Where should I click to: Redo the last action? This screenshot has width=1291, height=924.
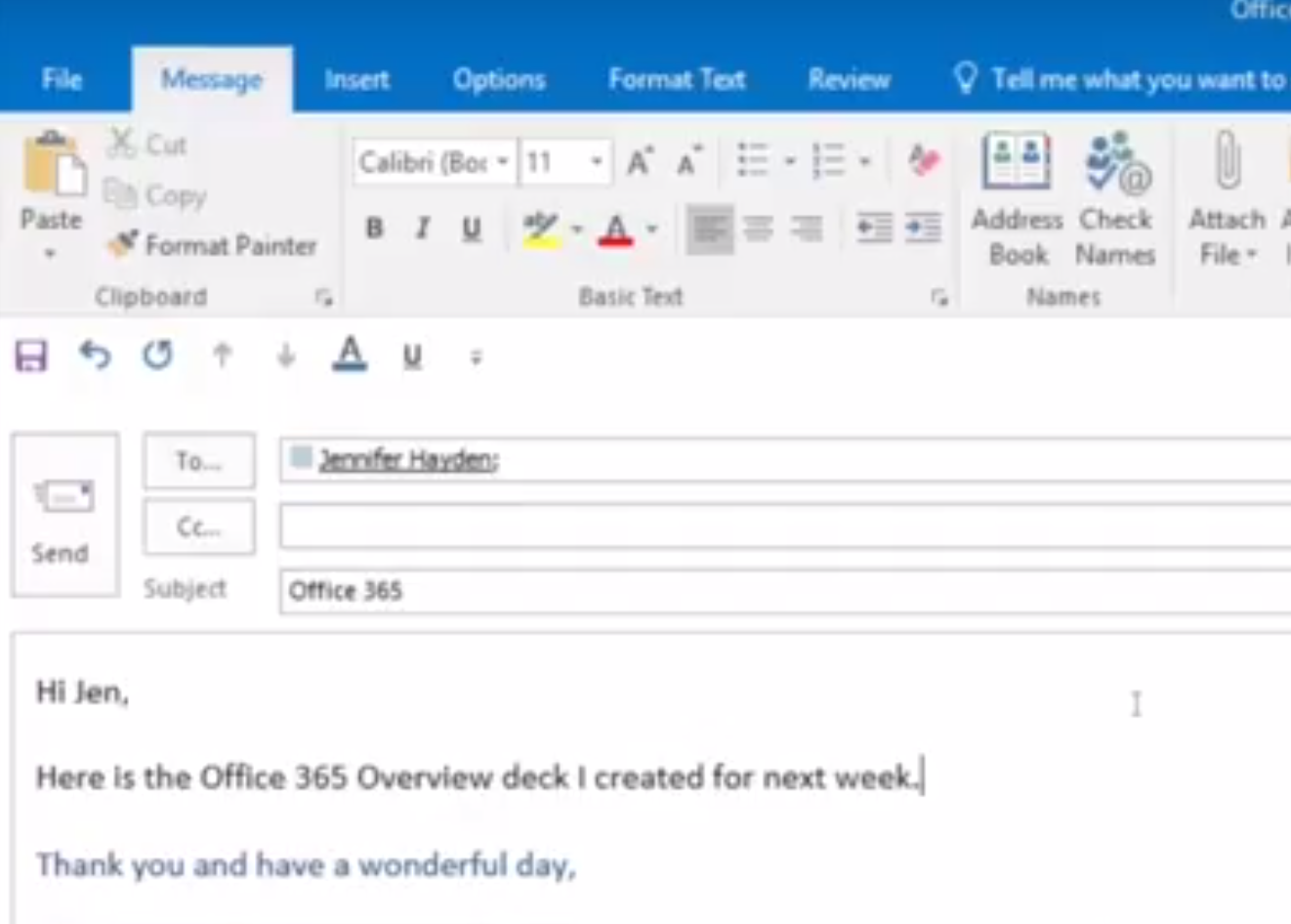[157, 356]
